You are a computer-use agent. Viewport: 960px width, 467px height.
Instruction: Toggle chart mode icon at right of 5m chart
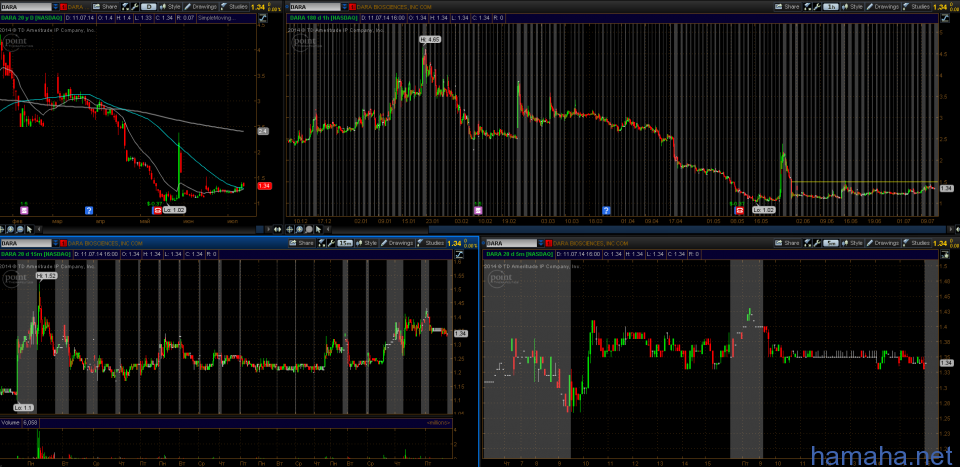[x=945, y=254]
